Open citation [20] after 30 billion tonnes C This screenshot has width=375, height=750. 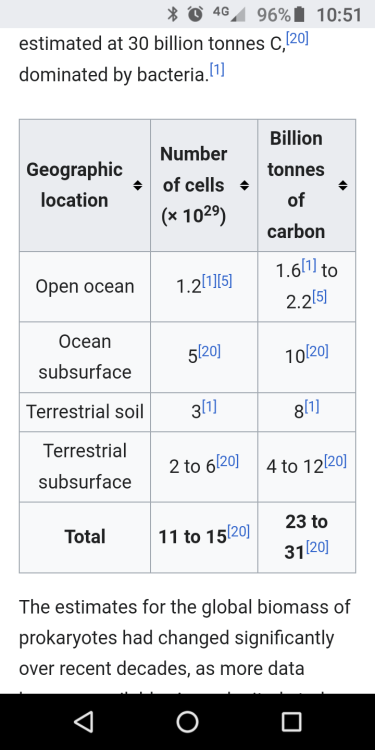tap(298, 39)
